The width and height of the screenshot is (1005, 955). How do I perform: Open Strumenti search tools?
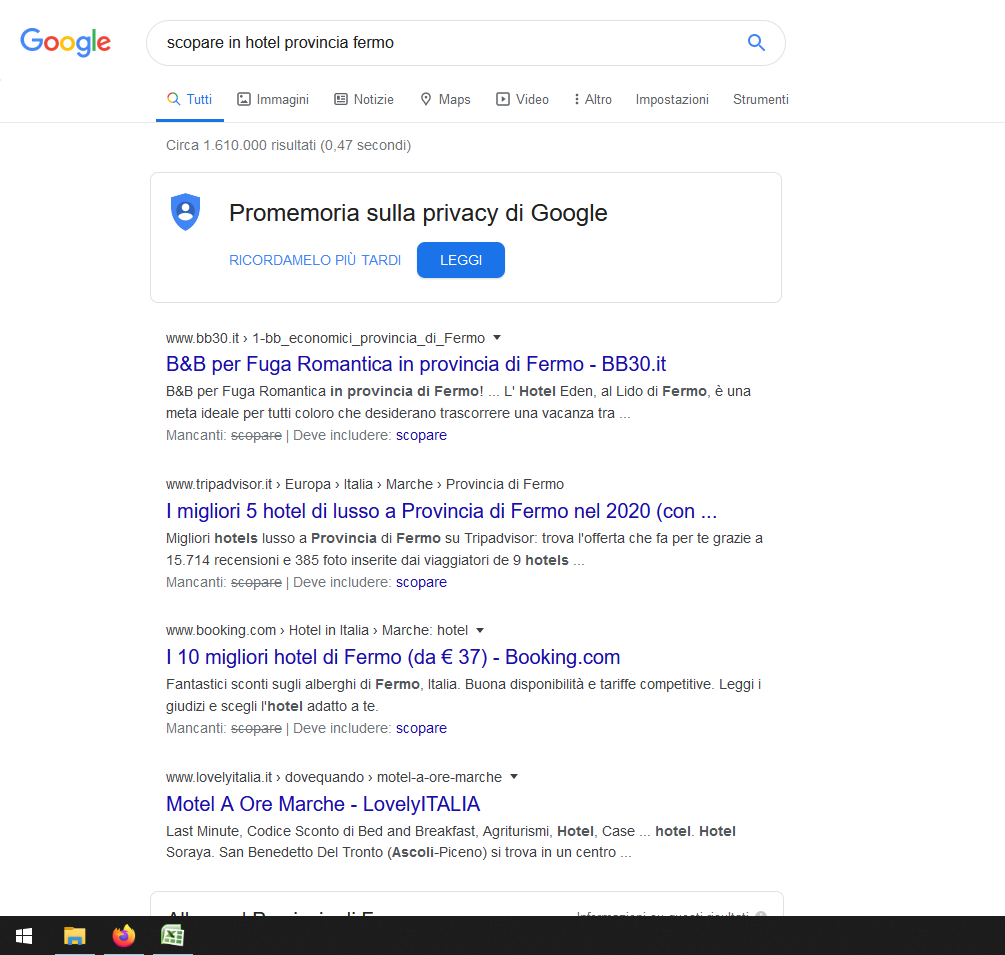point(761,99)
